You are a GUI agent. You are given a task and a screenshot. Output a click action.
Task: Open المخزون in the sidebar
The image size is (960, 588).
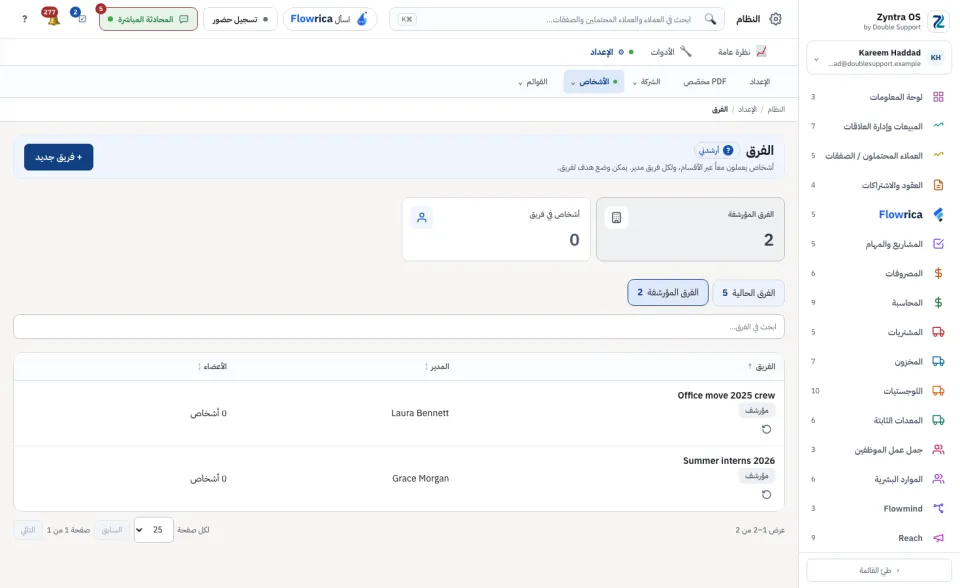click(879, 361)
